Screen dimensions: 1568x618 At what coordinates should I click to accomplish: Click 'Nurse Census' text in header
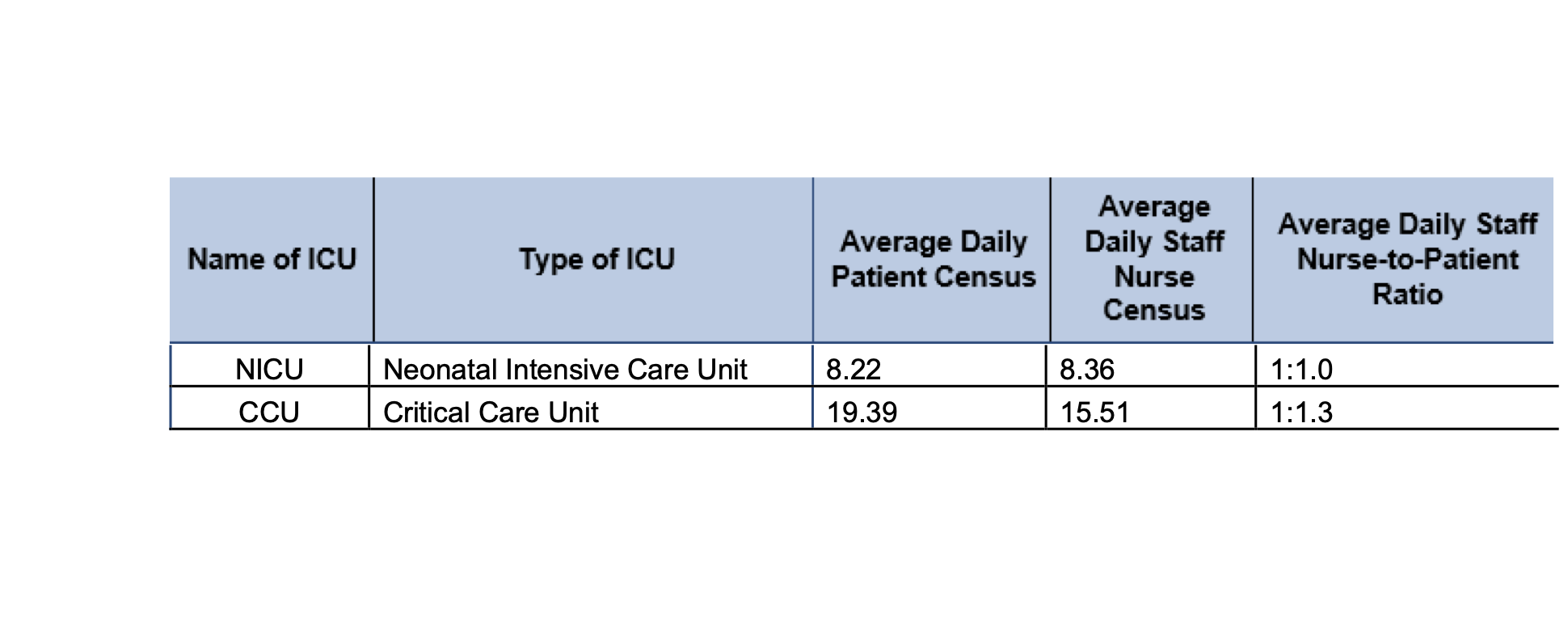(x=1153, y=294)
